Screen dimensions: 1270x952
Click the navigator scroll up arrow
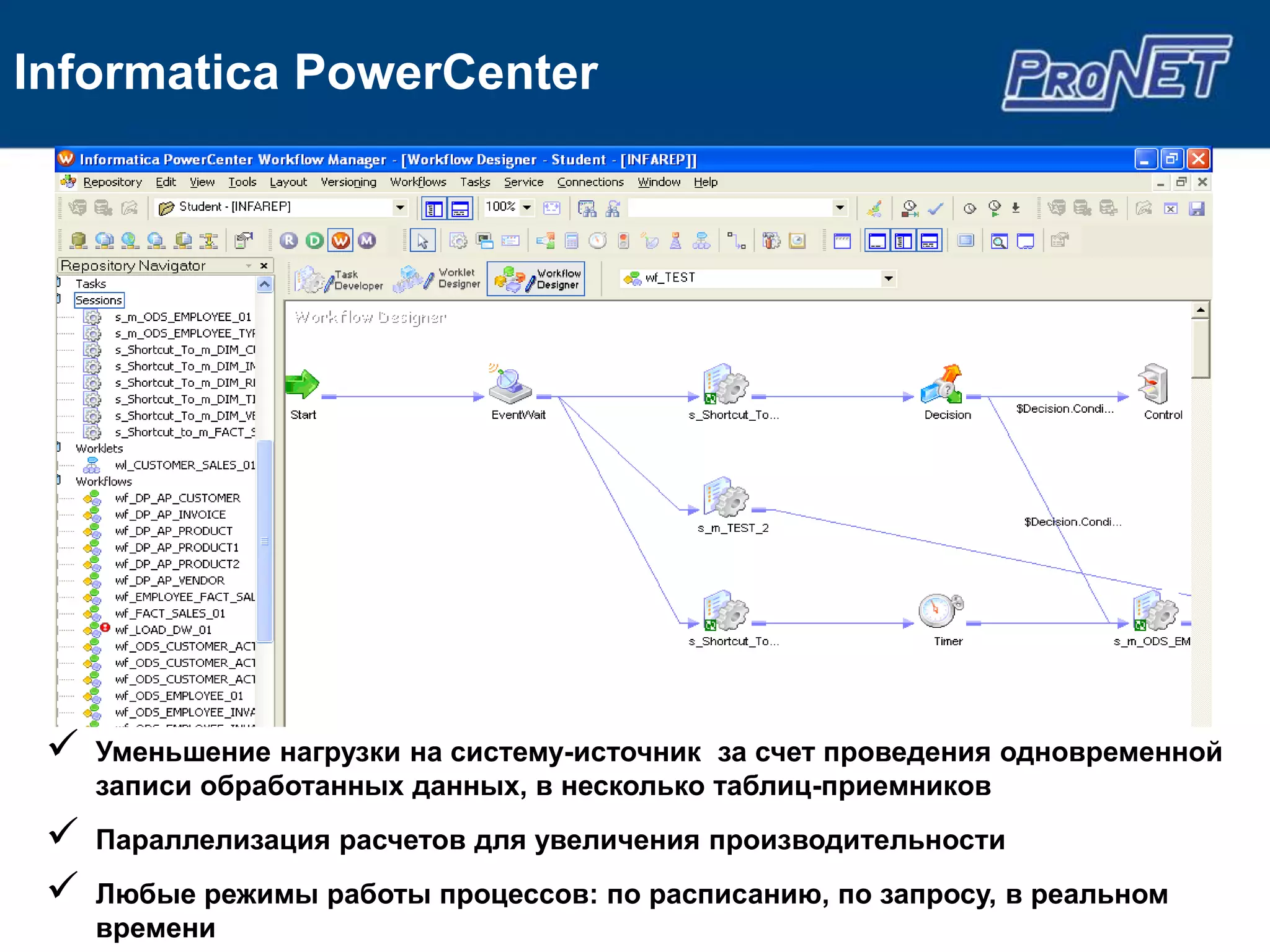click(265, 284)
